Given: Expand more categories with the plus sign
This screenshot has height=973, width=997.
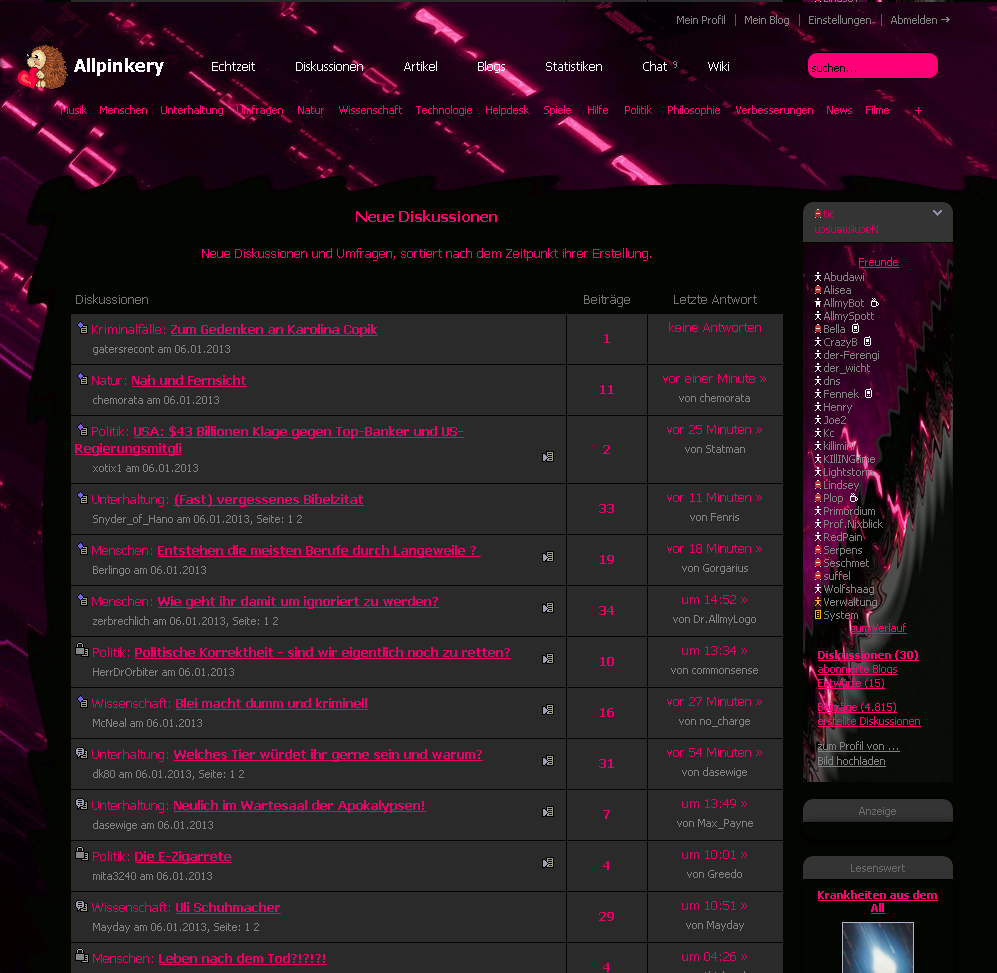Looking at the screenshot, I should [x=918, y=110].
